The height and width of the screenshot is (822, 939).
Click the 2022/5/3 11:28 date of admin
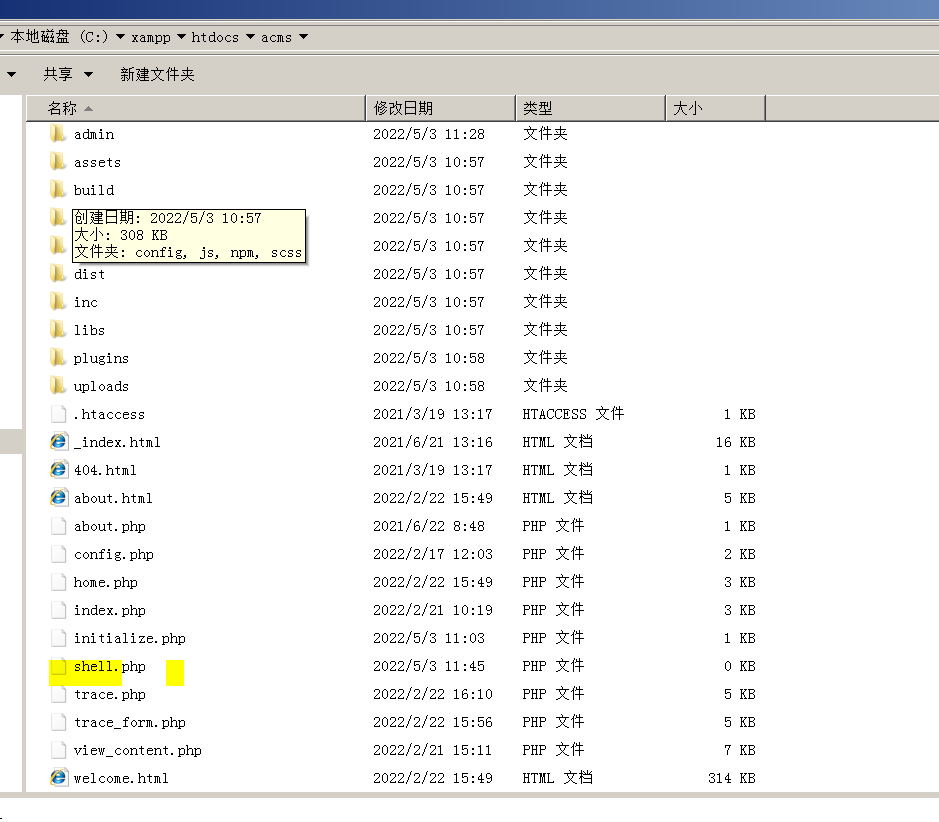[429, 134]
